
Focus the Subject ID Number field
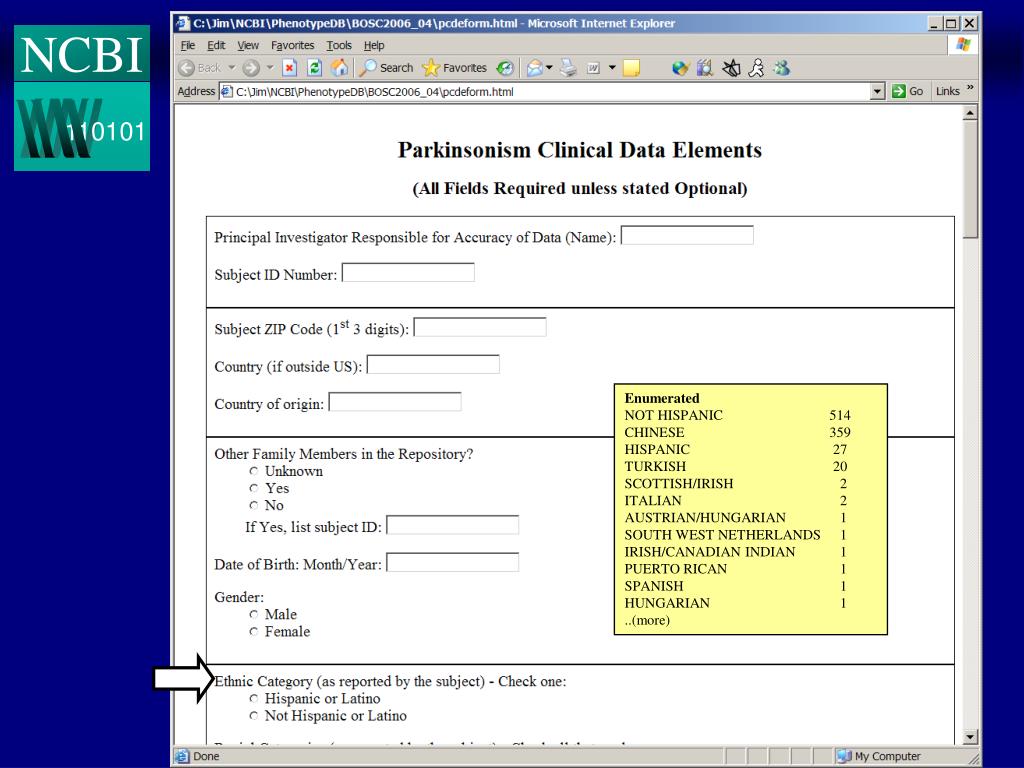(x=408, y=272)
